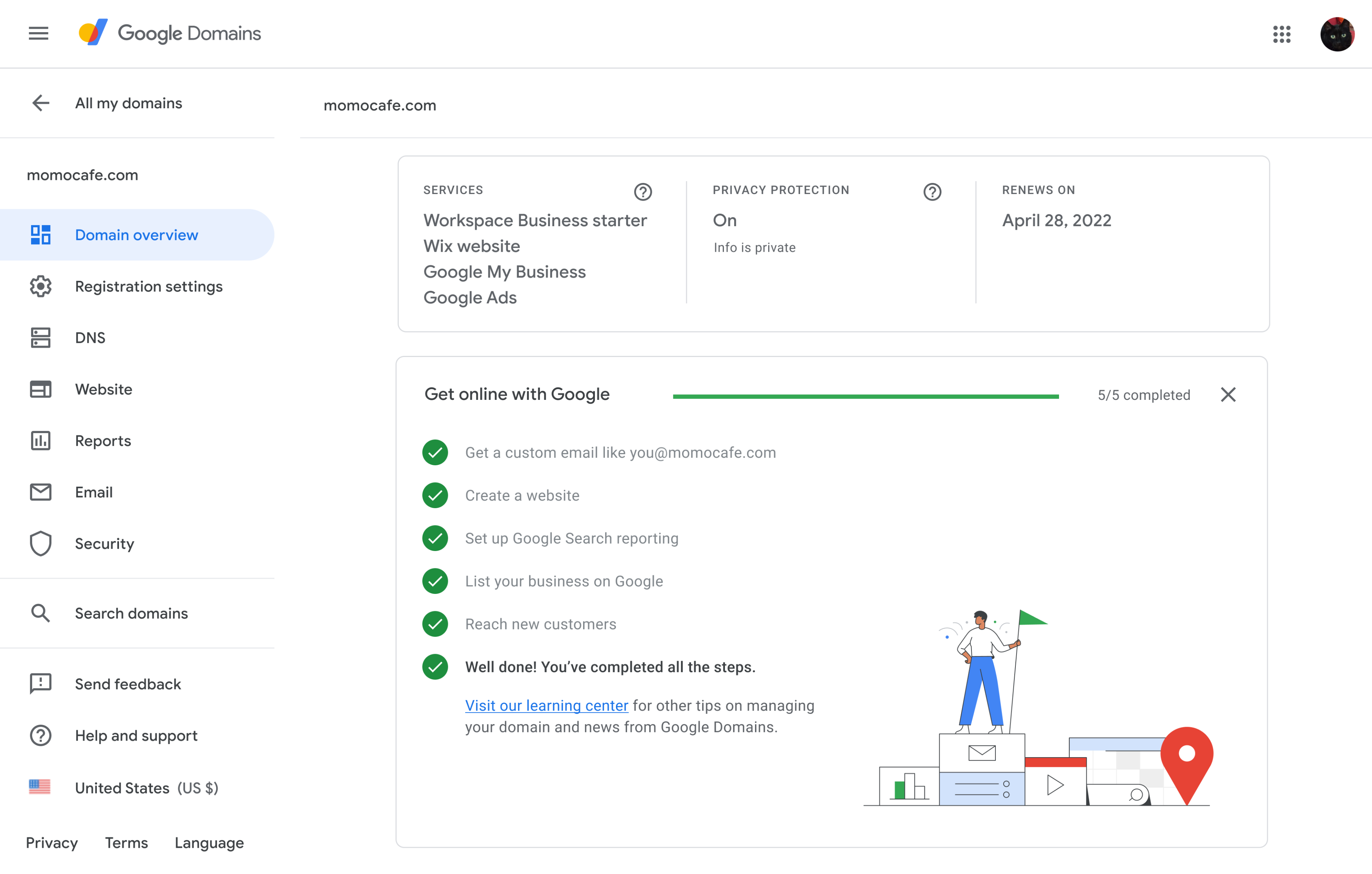Navigate to DNS settings
The width and height of the screenshot is (1372, 874).
(x=137, y=337)
